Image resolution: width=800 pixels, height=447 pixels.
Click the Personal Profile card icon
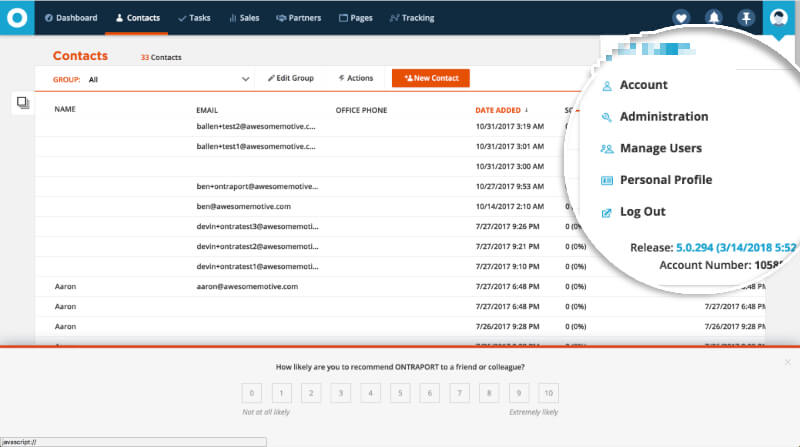point(607,181)
